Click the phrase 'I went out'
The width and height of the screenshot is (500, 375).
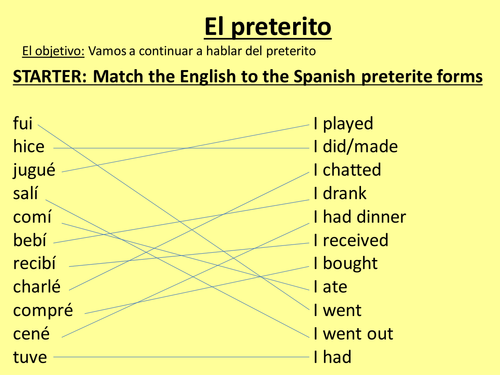[353, 334]
